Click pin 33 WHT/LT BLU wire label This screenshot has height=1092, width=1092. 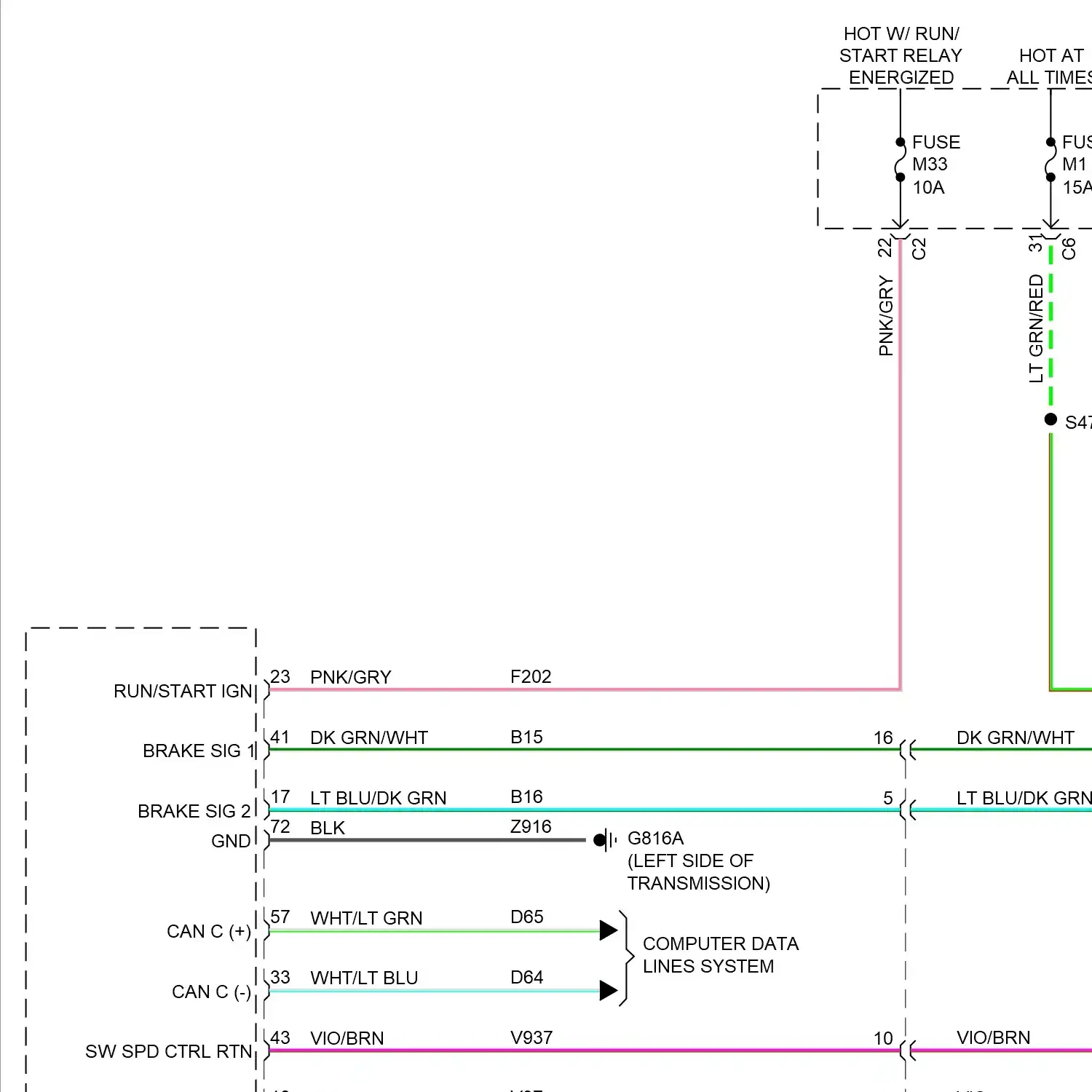tap(364, 978)
